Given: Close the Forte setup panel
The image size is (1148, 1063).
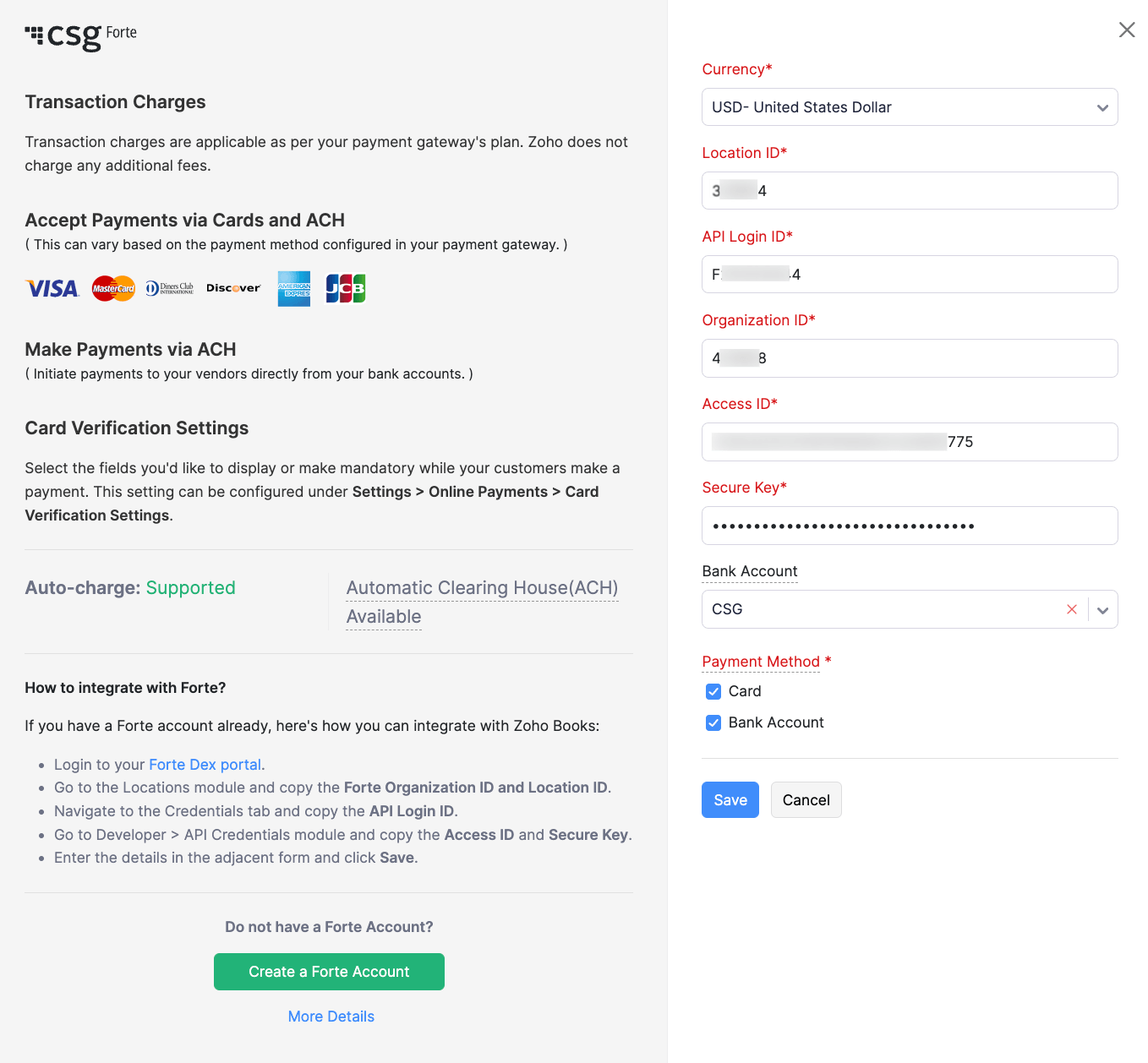Looking at the screenshot, I should click(x=1127, y=30).
